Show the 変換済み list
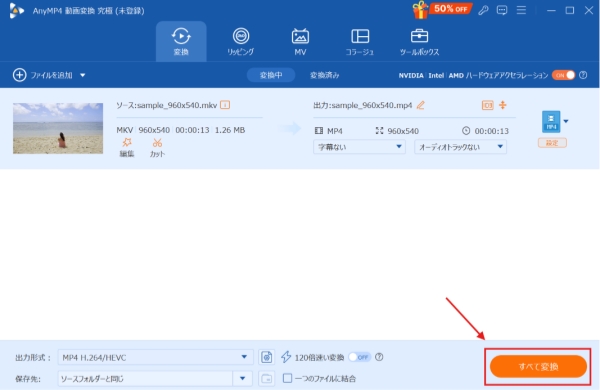Viewport: 600px width, 390px height. tap(324, 75)
